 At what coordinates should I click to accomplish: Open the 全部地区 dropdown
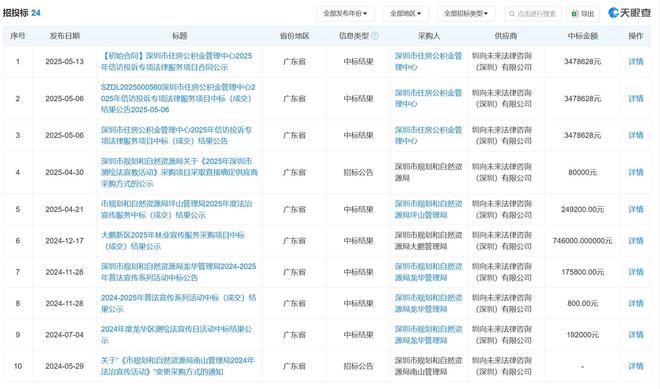click(x=405, y=14)
